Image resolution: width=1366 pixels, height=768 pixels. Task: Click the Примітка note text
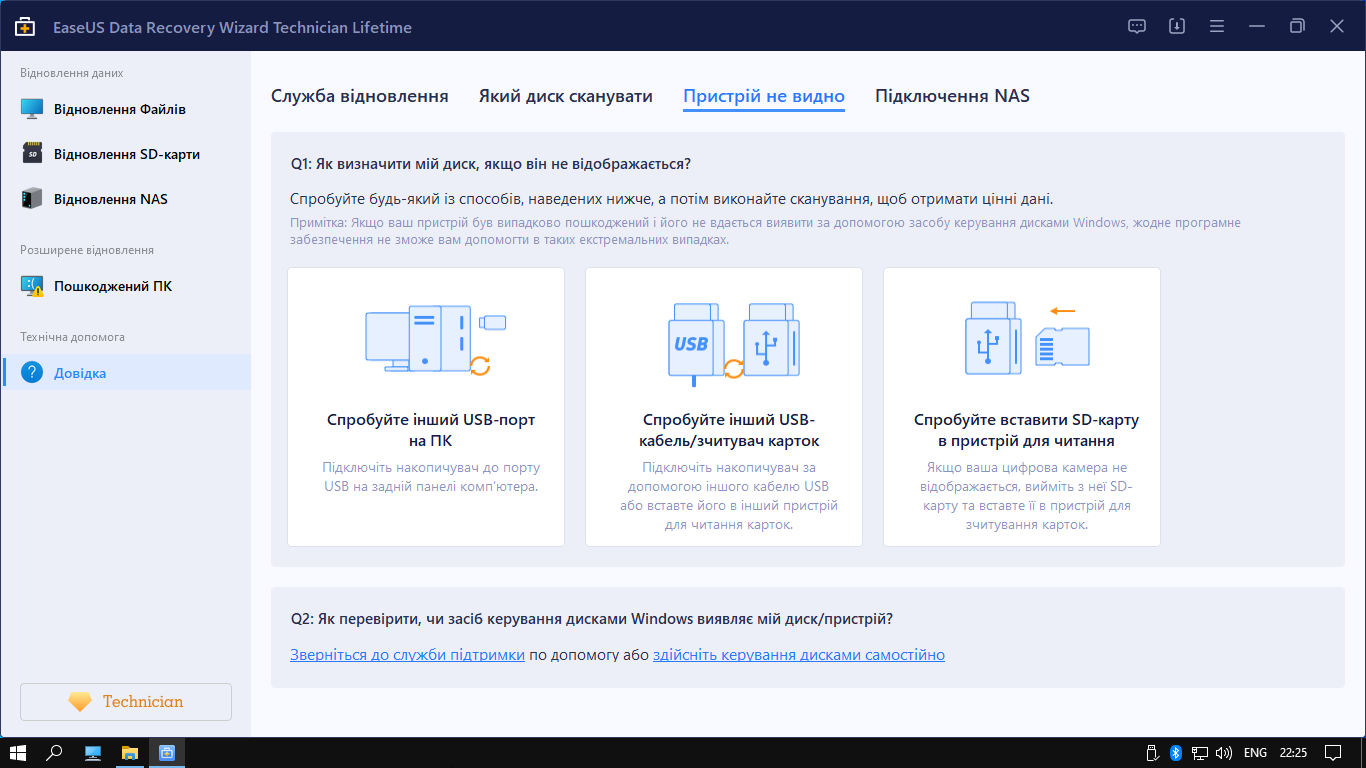point(765,232)
